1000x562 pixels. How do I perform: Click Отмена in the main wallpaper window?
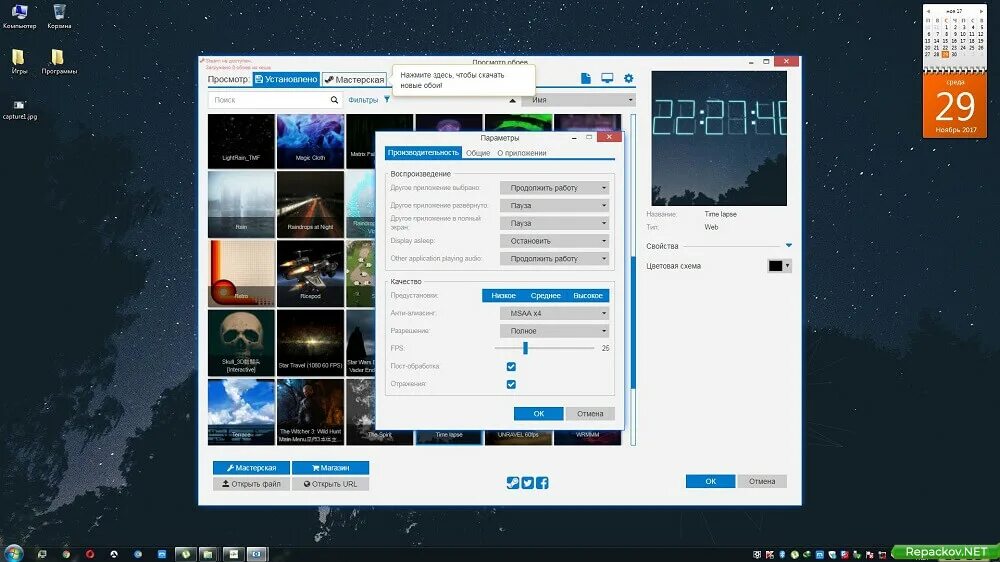coord(761,481)
